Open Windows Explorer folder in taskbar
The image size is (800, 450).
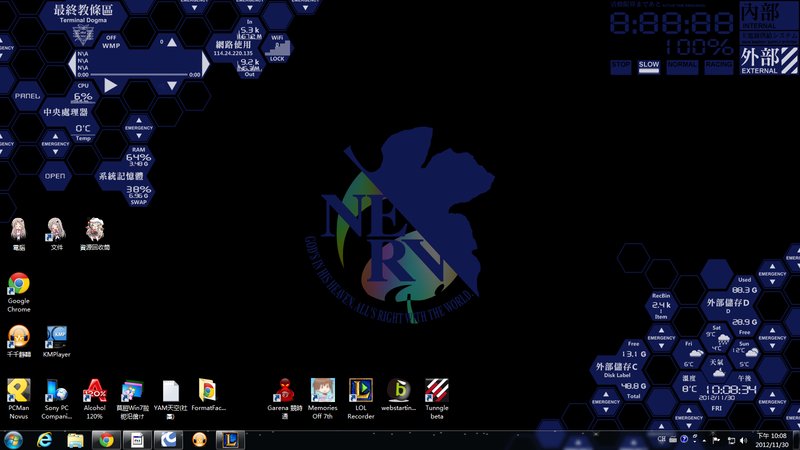point(75,440)
